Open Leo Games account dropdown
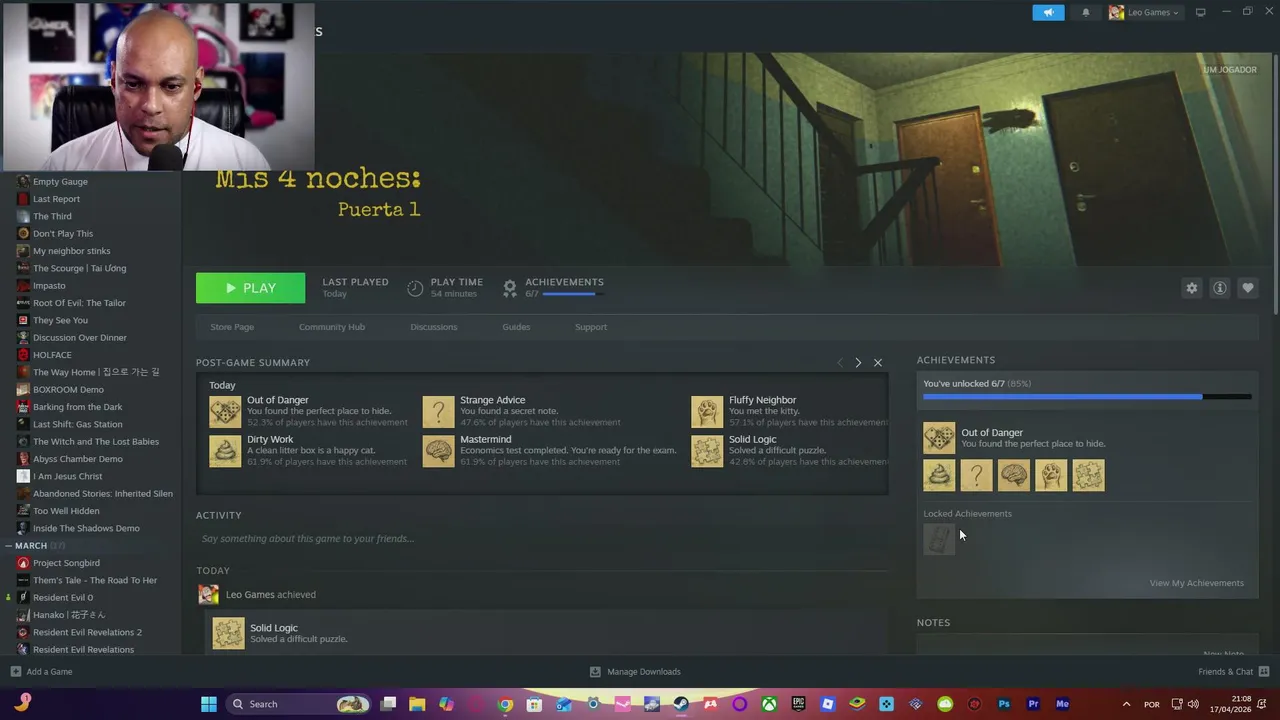Screen dimensions: 1280x720 1144,12
